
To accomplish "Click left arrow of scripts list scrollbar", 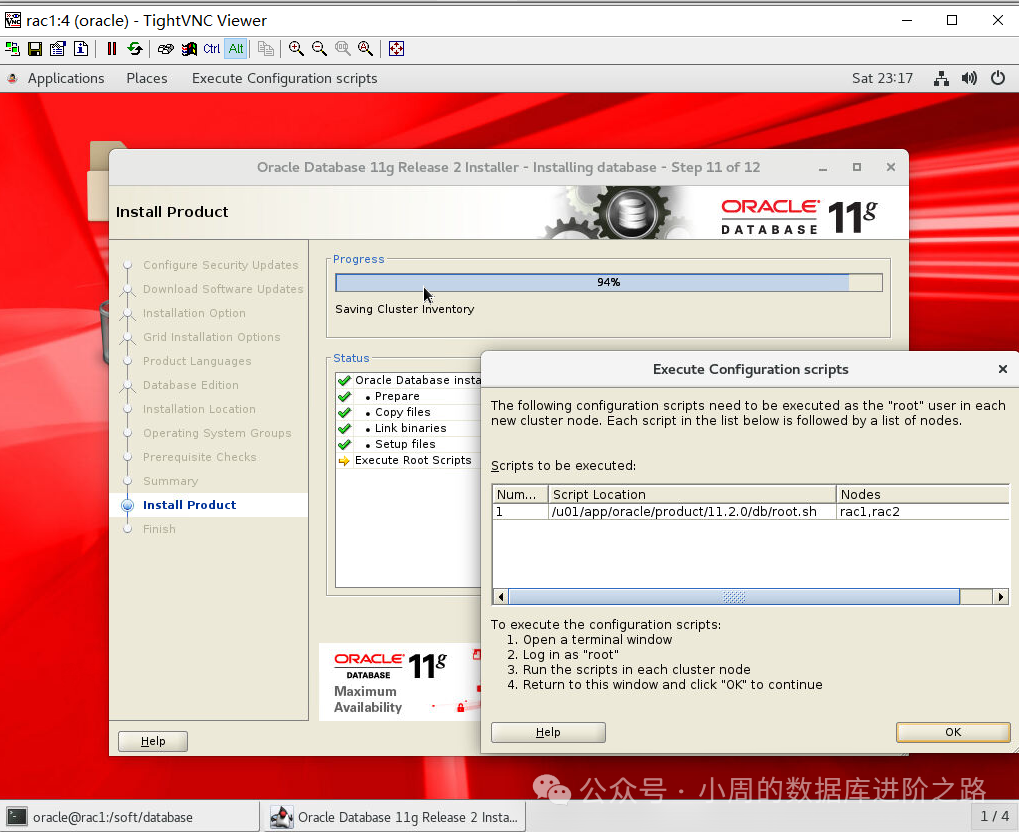I will (x=500, y=596).
